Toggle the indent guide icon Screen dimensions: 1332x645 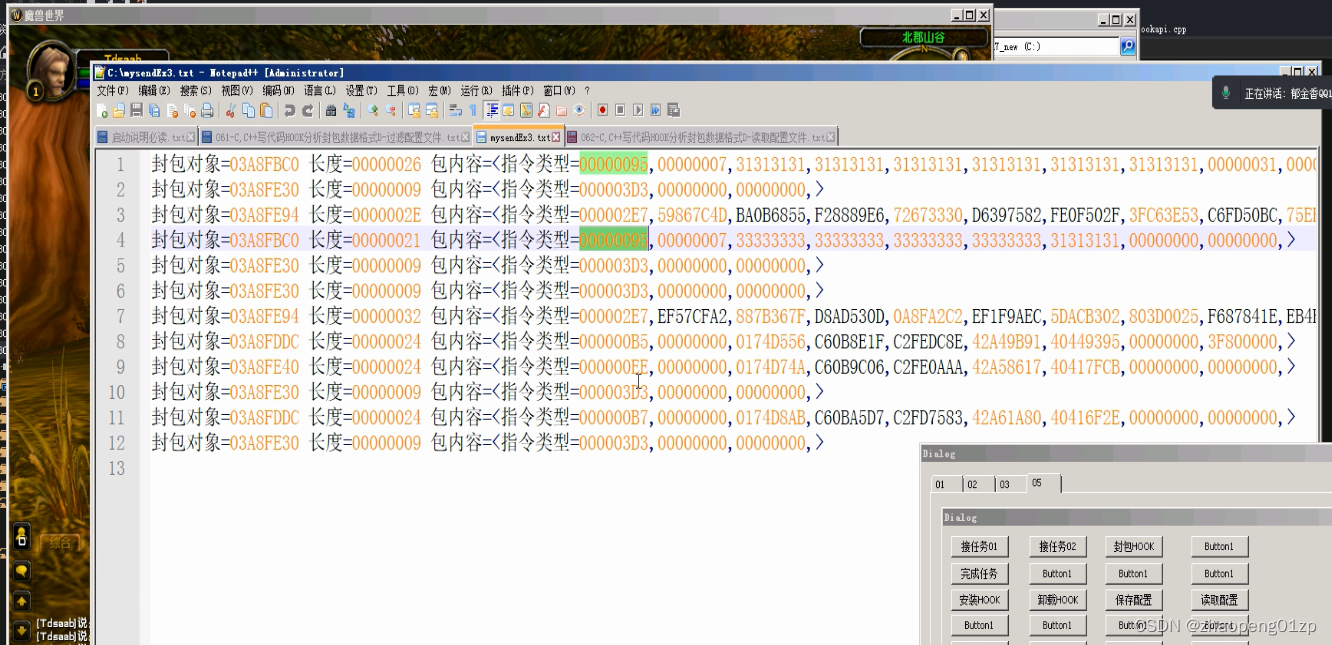click(492, 110)
